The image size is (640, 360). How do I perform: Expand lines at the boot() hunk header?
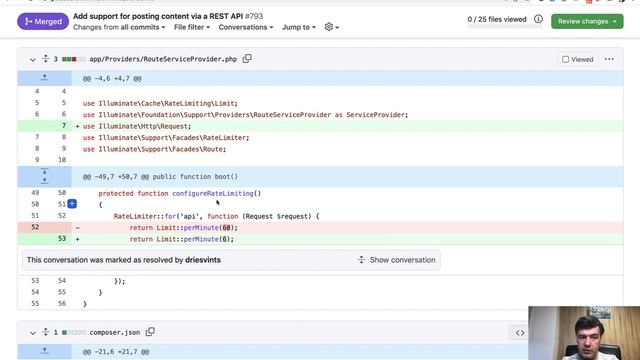coord(44,176)
